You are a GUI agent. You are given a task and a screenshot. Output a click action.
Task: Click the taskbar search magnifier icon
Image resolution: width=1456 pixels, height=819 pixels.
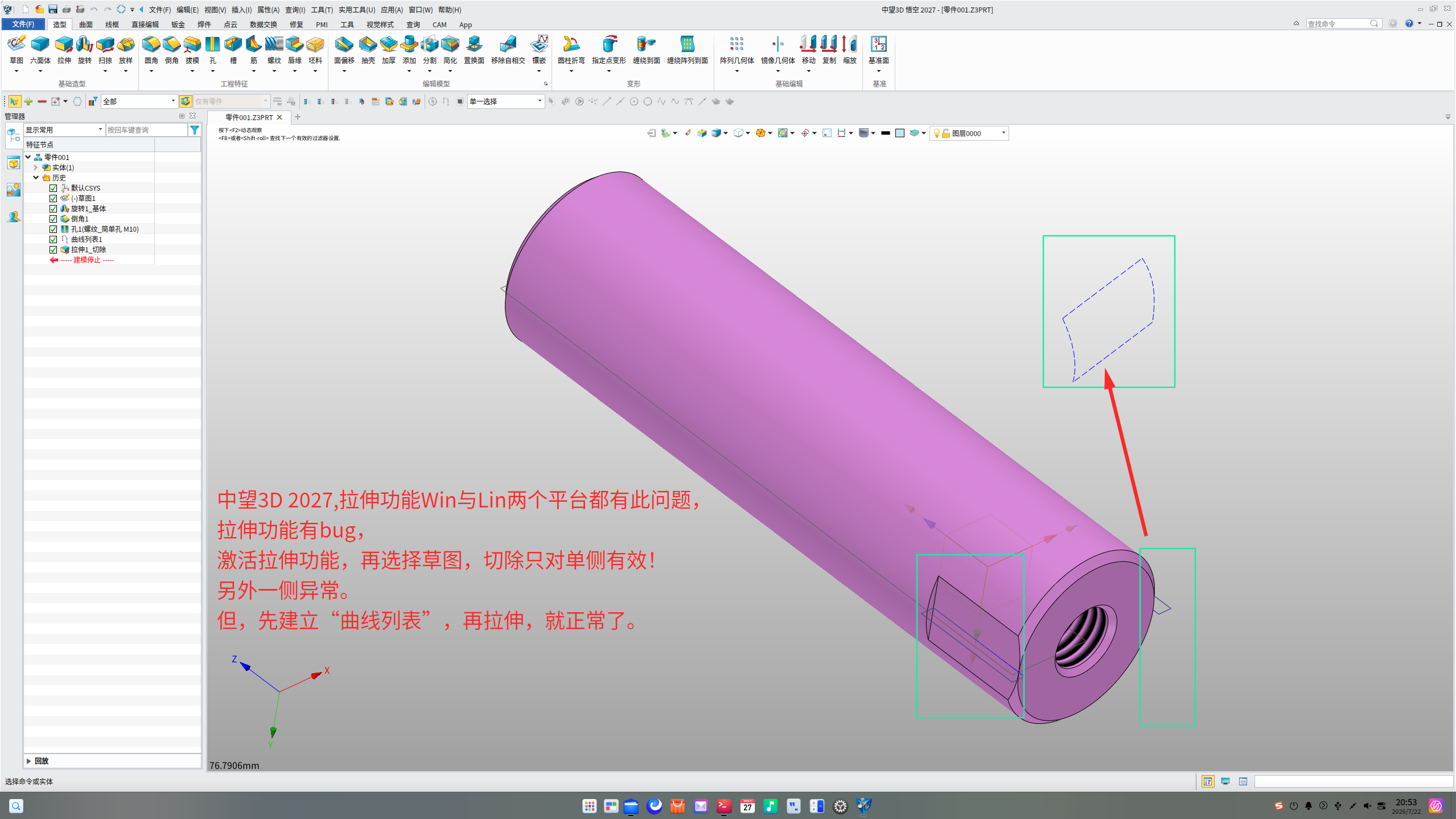pyautogui.click(x=16, y=806)
